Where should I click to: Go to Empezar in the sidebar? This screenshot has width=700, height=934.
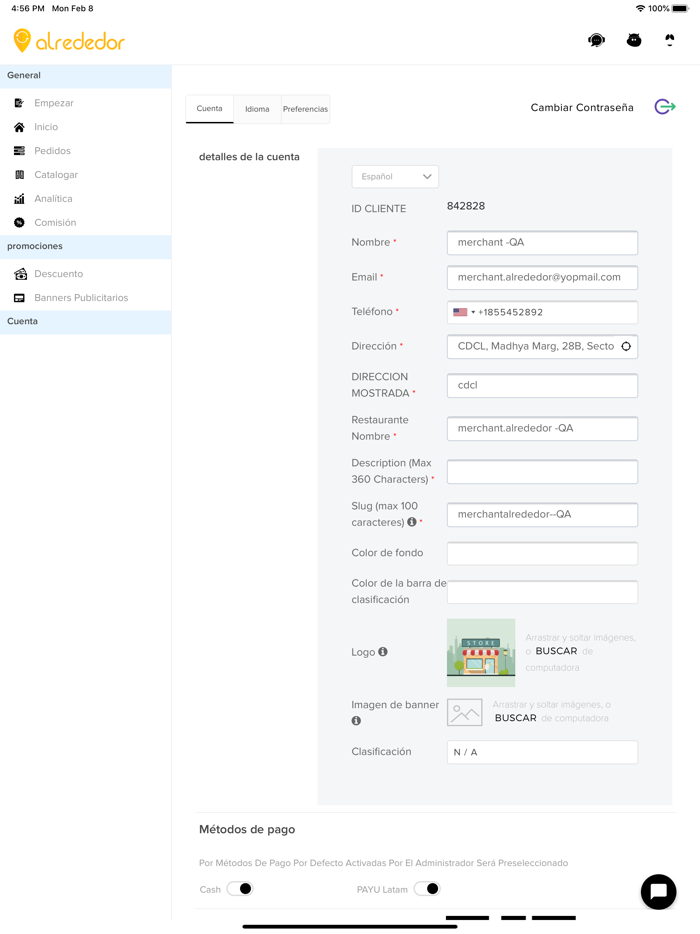[54, 103]
